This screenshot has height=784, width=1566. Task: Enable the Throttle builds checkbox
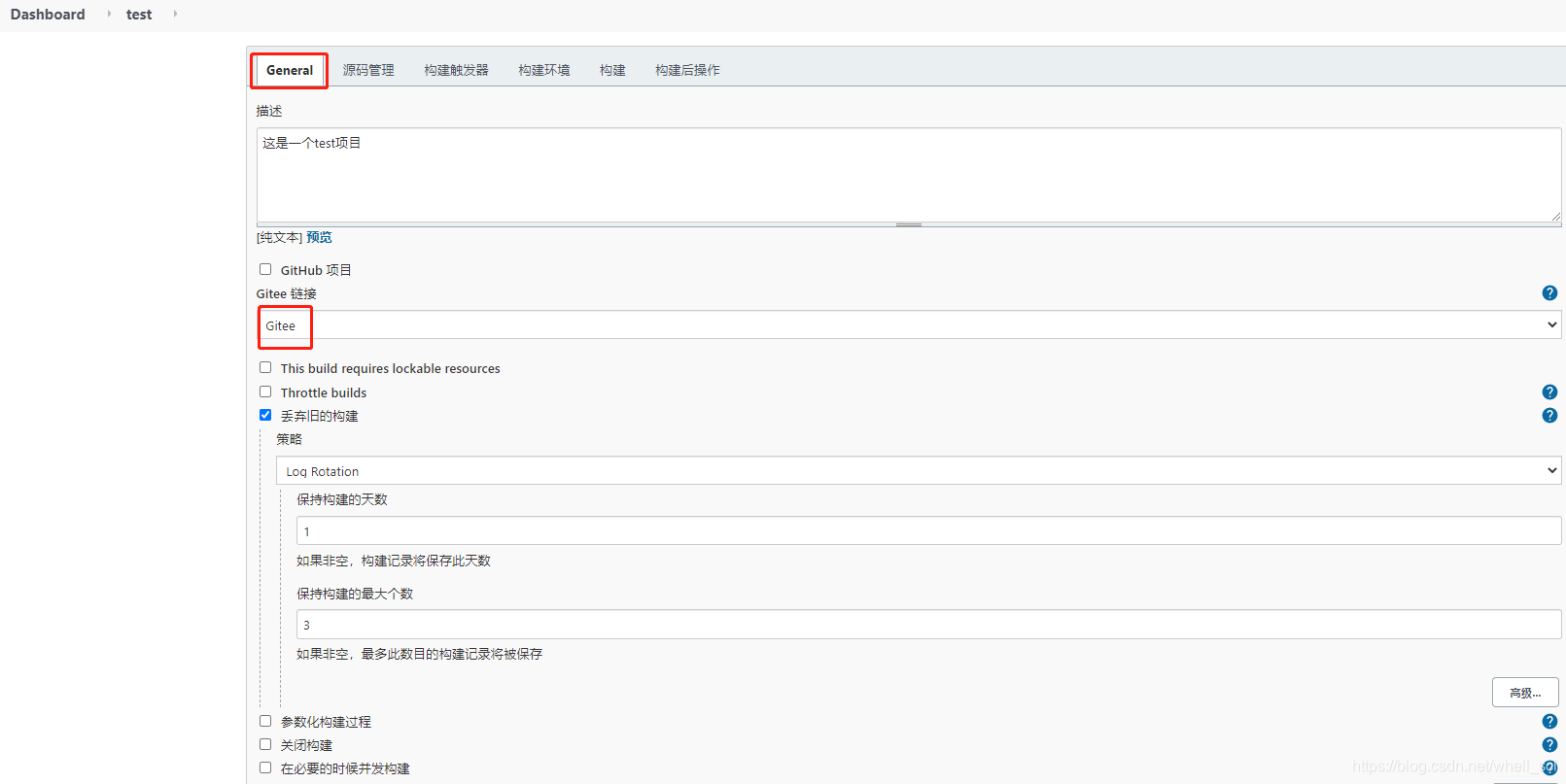point(265,392)
